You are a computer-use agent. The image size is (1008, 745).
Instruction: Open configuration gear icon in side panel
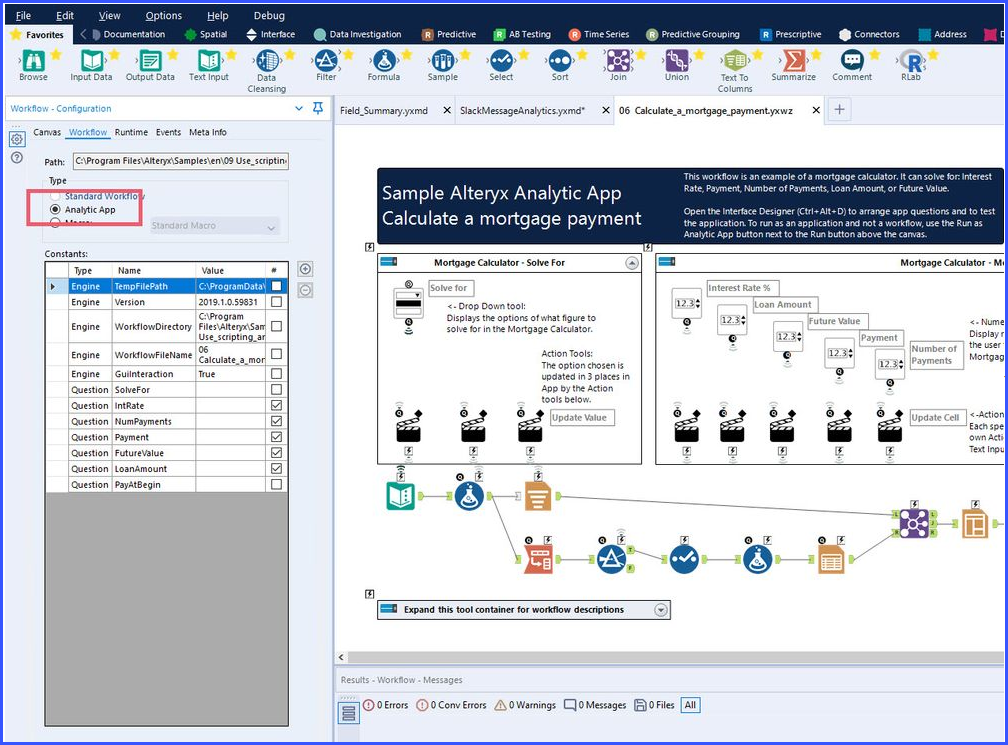point(17,139)
